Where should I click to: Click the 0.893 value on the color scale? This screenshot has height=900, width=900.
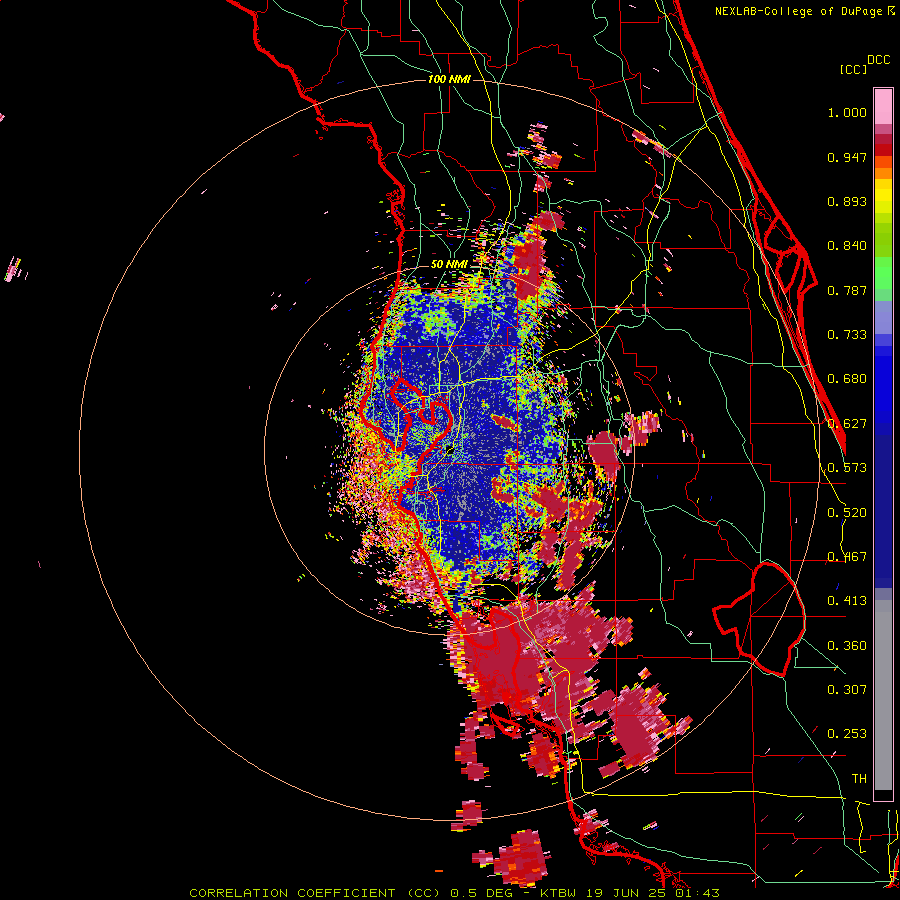(x=847, y=201)
